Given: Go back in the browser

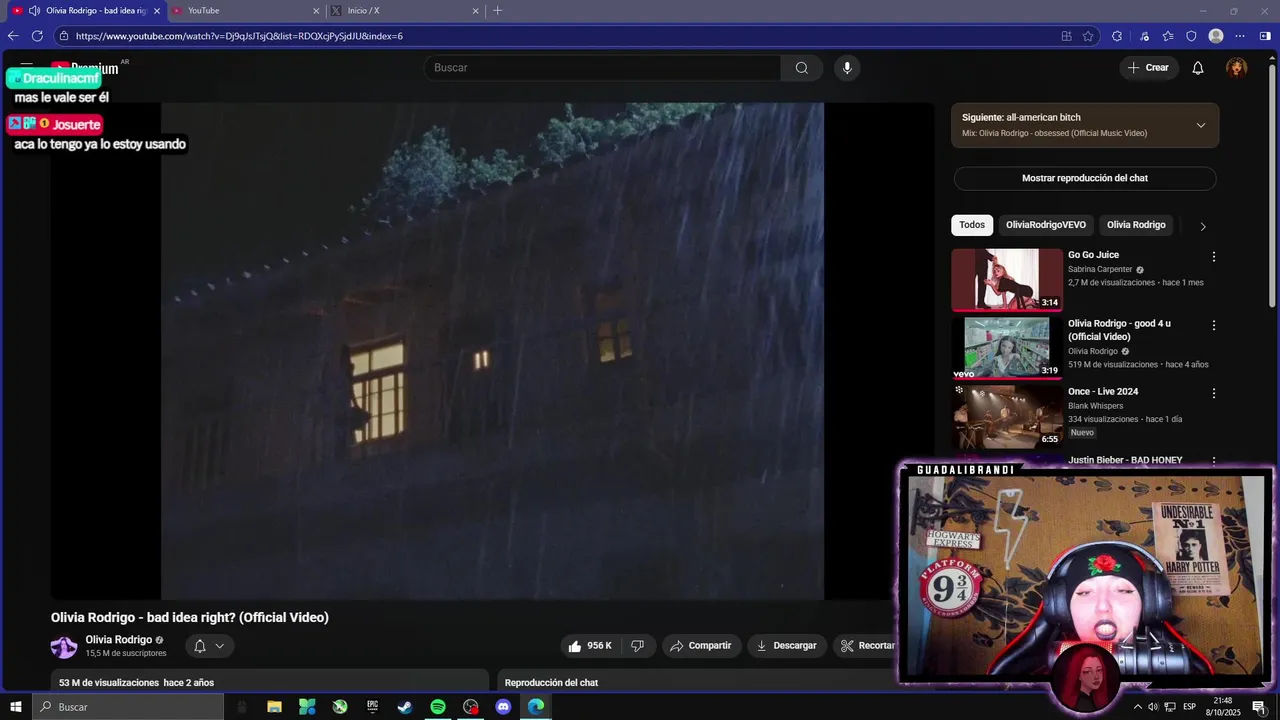Looking at the screenshot, I should tap(13, 36).
